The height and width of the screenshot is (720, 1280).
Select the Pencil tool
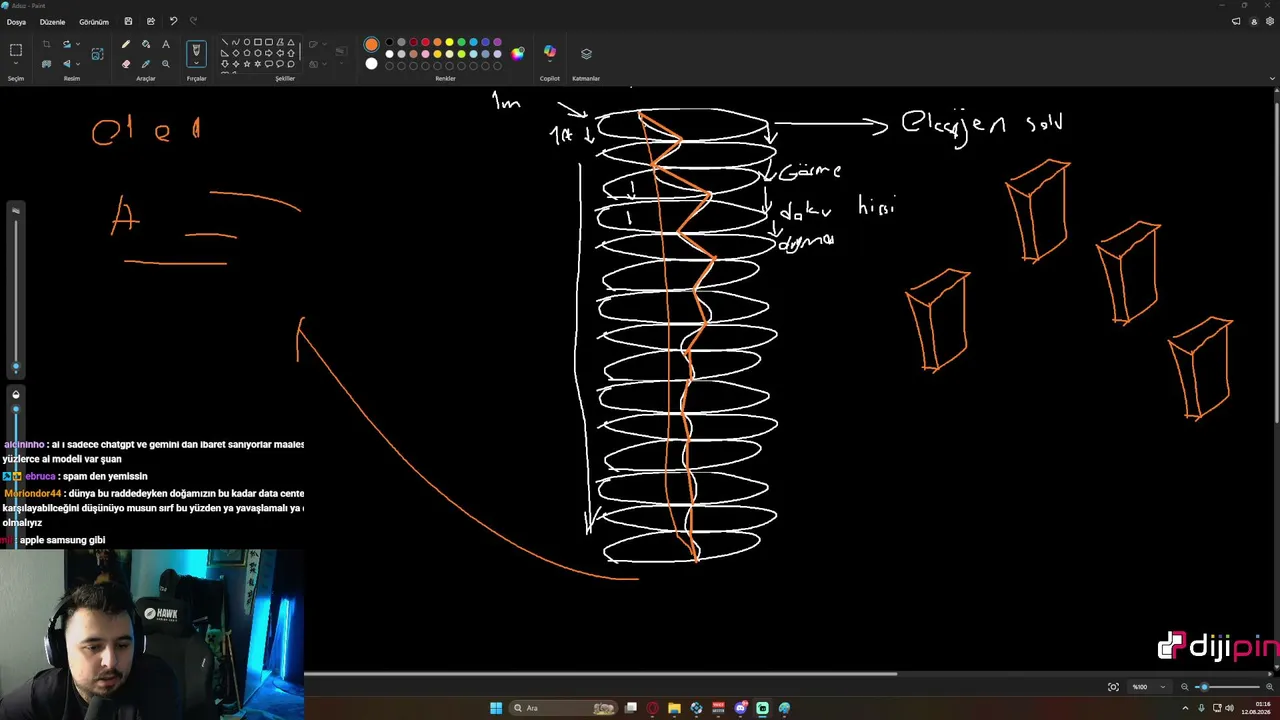pos(125,44)
